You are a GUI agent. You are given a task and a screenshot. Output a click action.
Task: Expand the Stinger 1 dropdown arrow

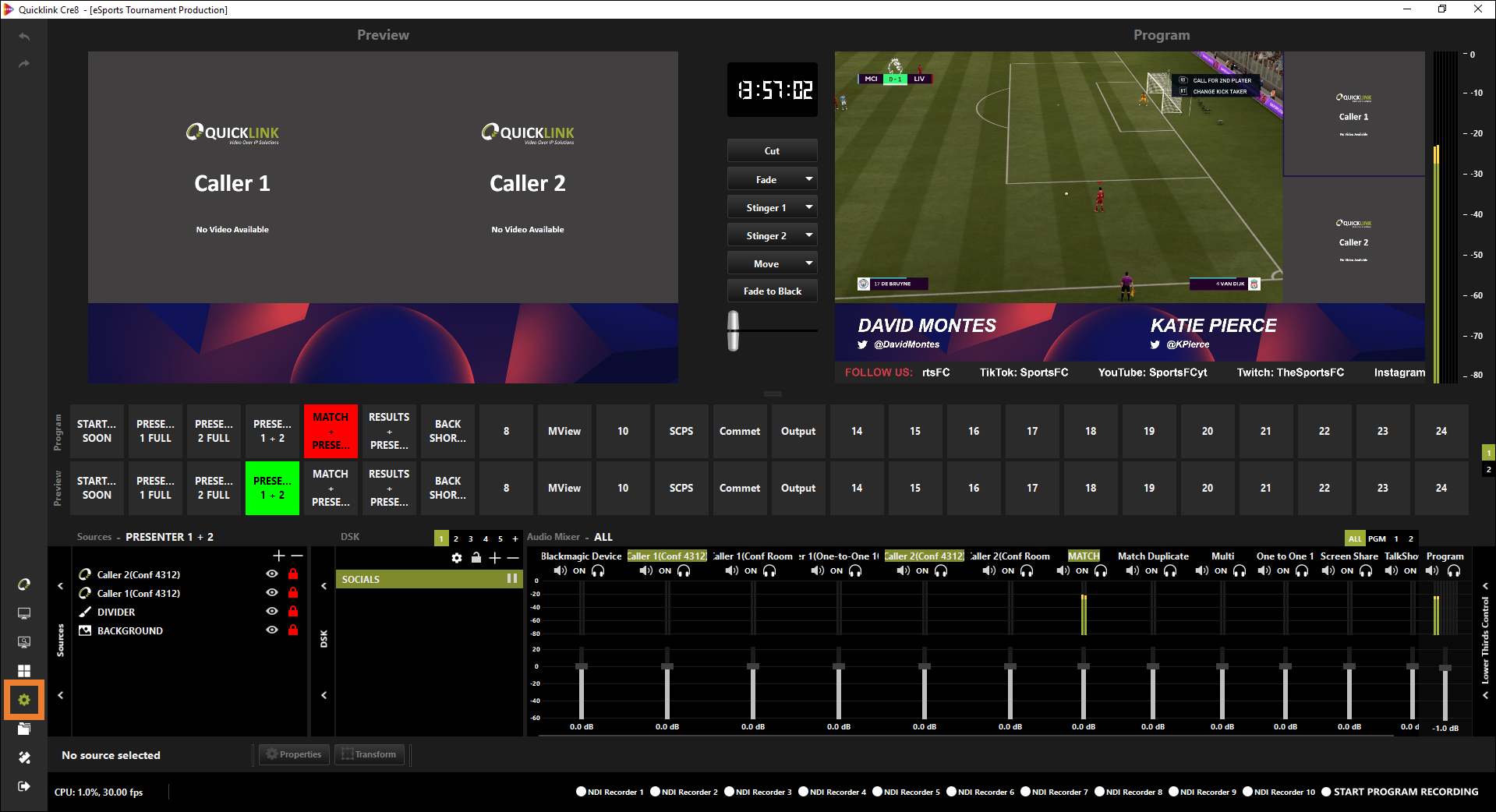tap(808, 207)
